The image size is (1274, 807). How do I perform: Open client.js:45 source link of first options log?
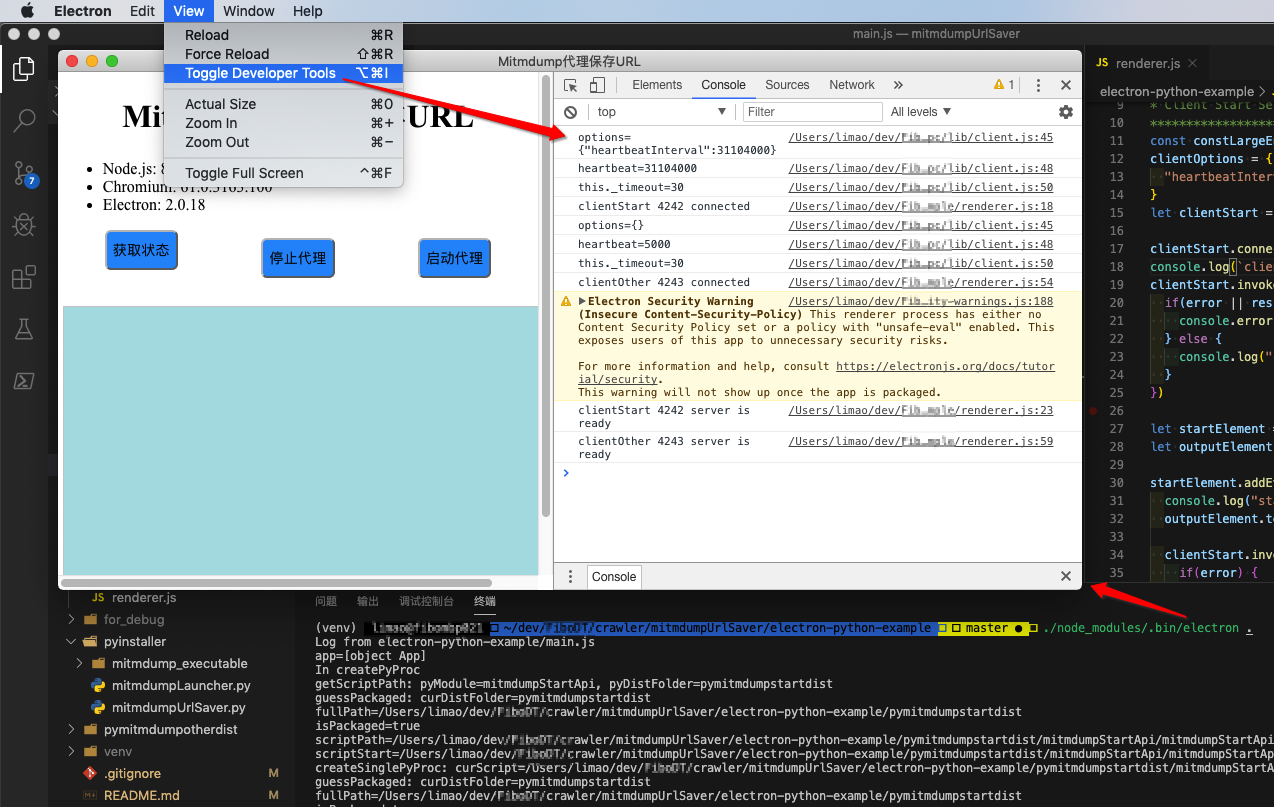point(920,138)
